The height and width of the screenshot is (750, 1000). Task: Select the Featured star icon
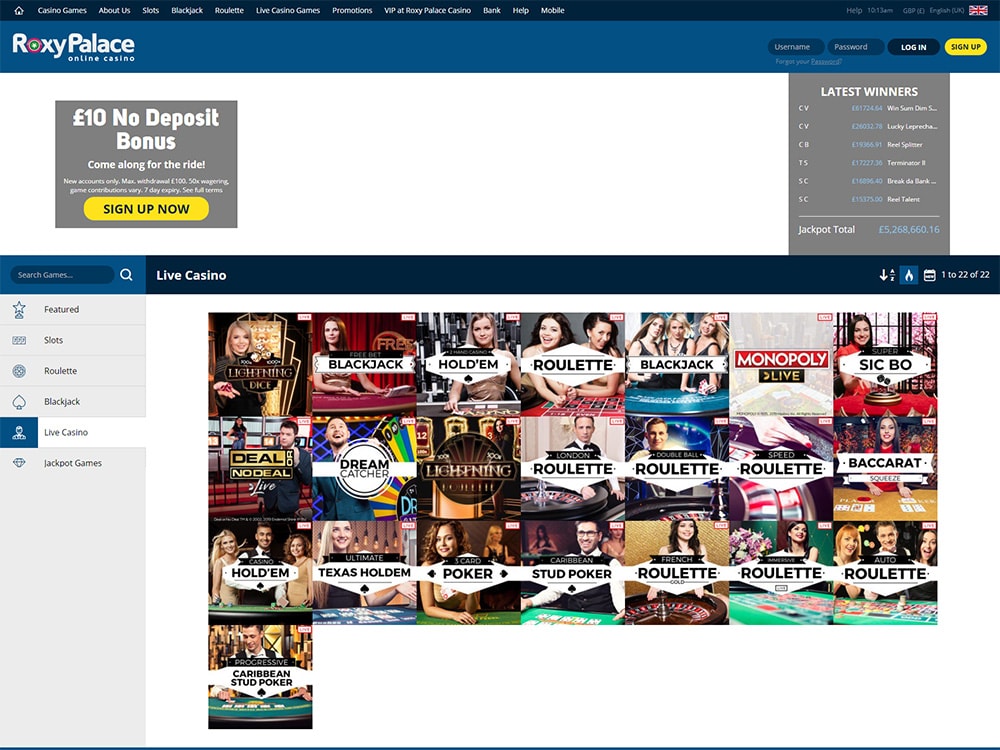point(19,309)
